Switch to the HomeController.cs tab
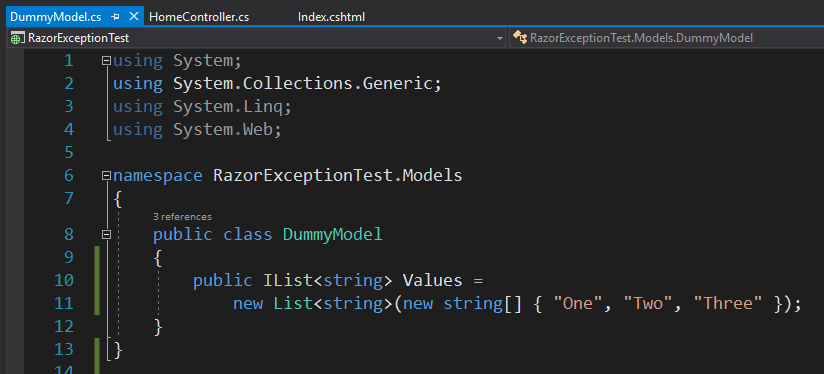 (x=199, y=17)
